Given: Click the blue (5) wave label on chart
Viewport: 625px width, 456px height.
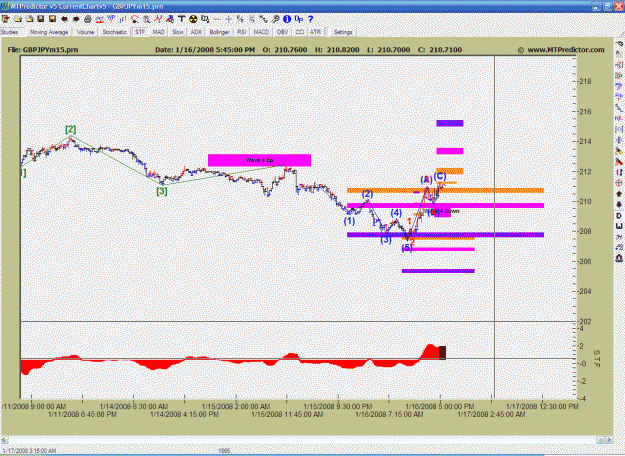Looking at the screenshot, I should click(x=407, y=248).
